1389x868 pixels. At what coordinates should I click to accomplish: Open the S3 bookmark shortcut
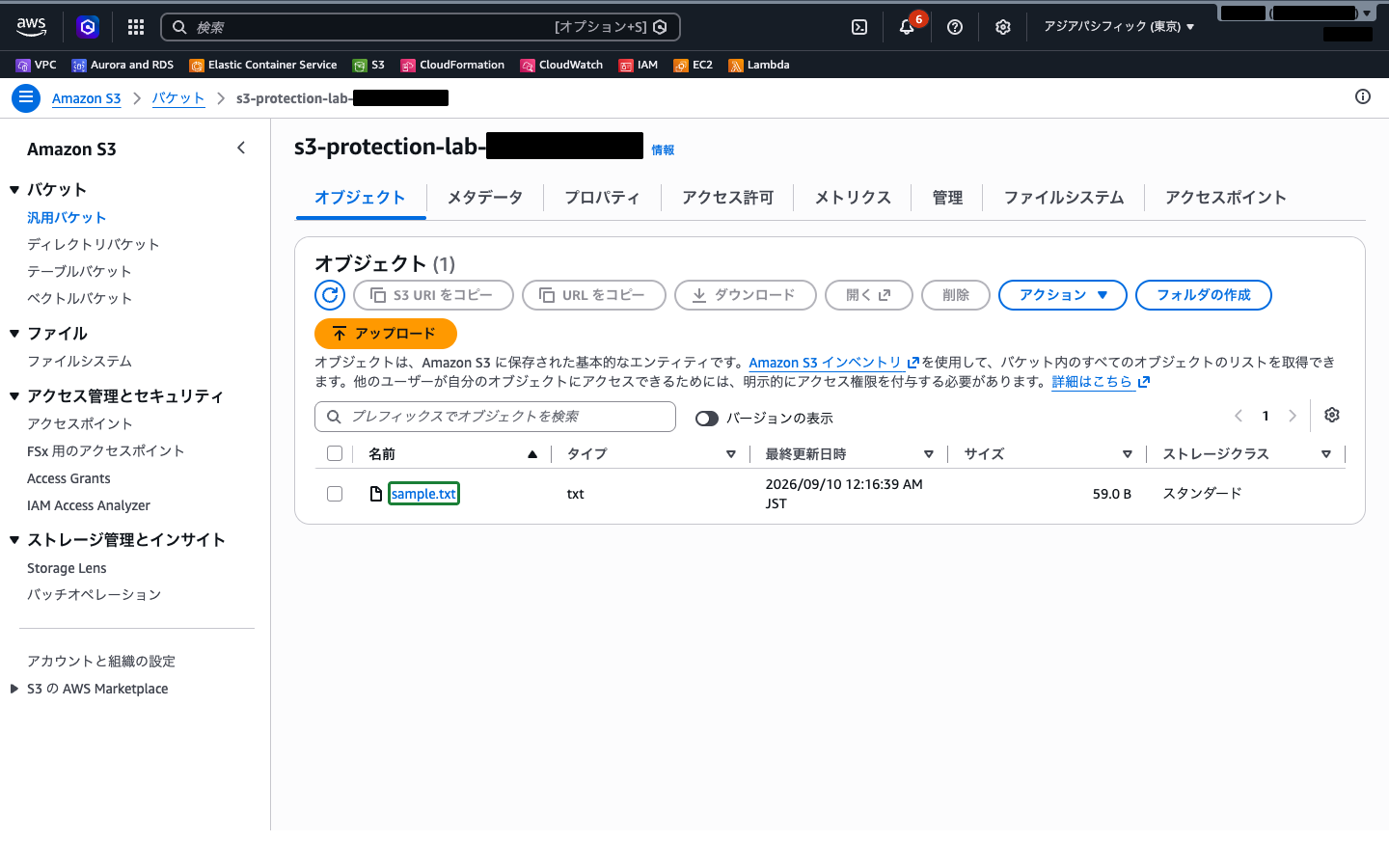[368, 65]
